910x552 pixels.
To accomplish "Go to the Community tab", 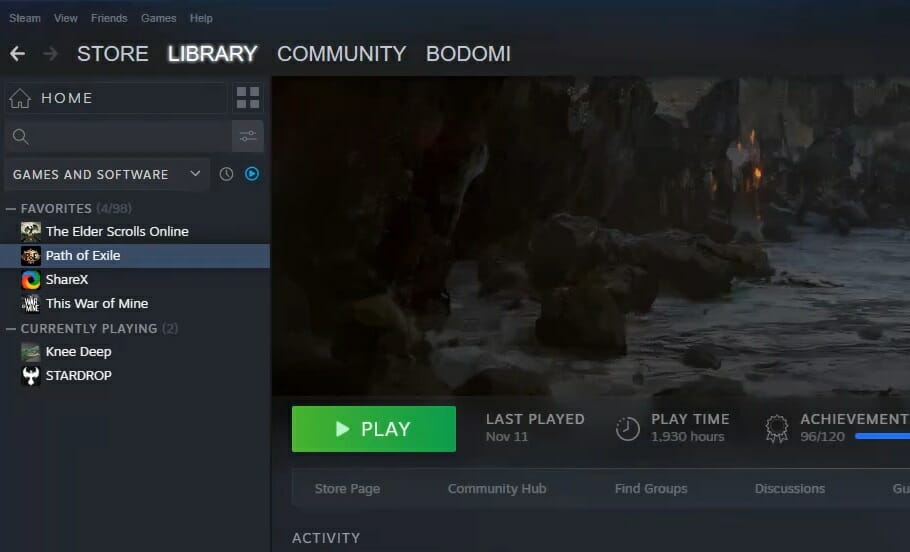I will 341,54.
